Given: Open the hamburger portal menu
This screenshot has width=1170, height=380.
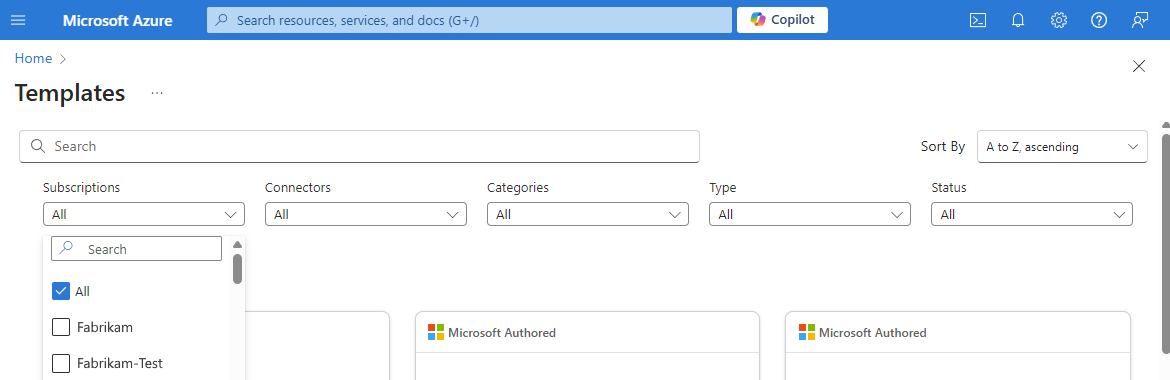Looking at the screenshot, I should pos(18,20).
